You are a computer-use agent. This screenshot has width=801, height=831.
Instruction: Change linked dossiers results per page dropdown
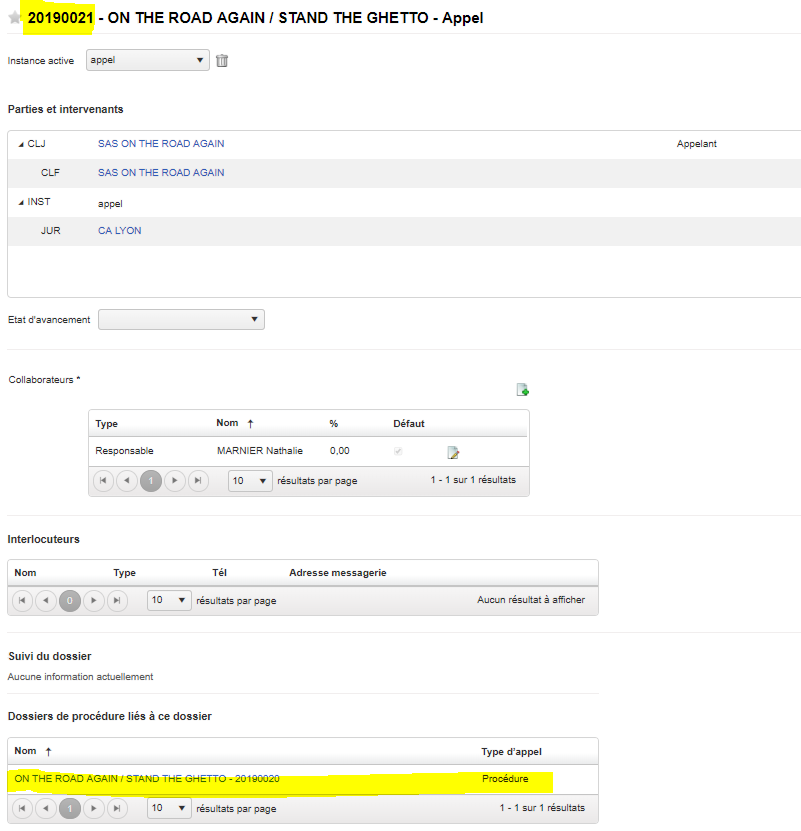(169, 808)
